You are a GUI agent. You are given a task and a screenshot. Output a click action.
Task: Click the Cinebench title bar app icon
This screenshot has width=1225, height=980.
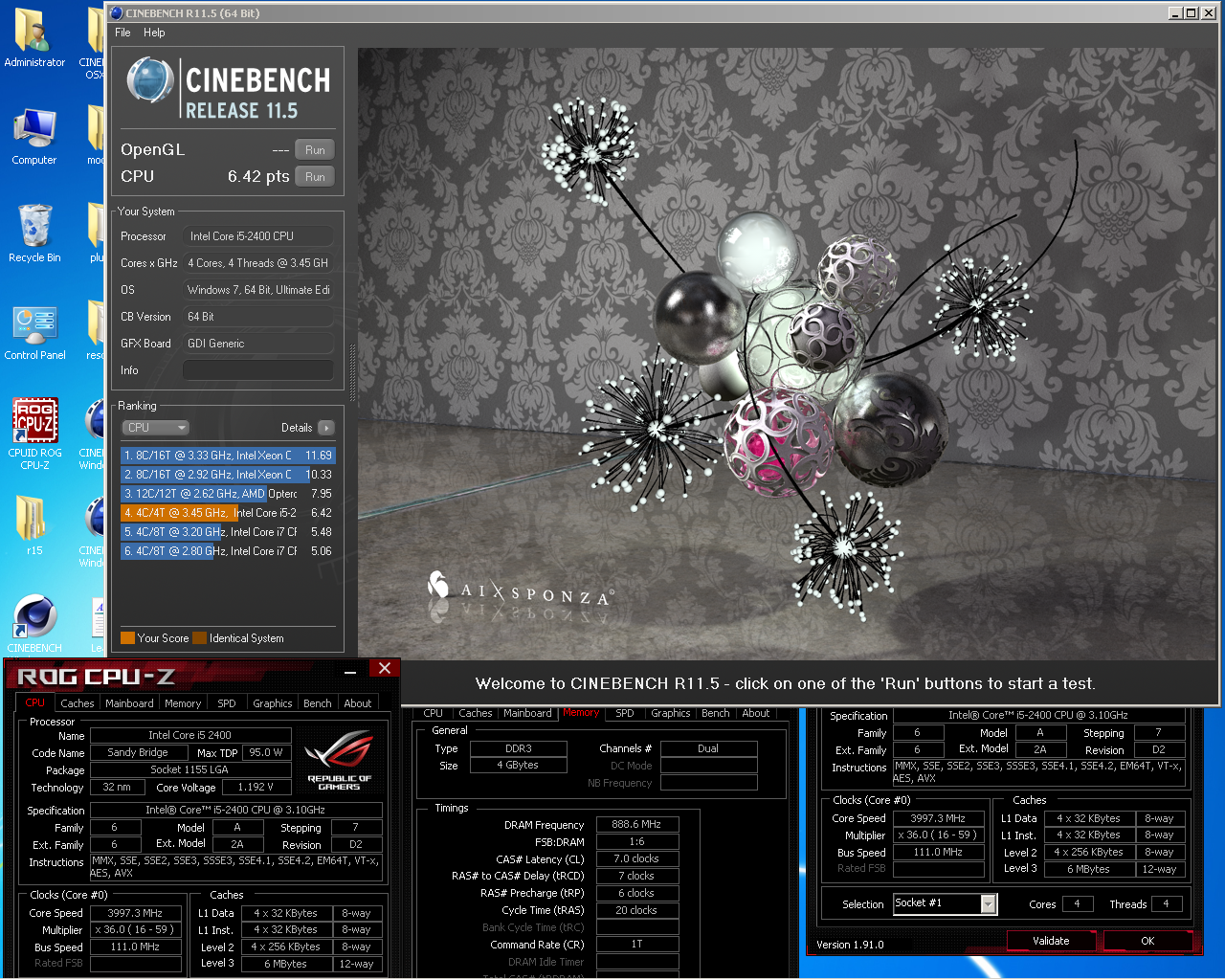[117, 13]
